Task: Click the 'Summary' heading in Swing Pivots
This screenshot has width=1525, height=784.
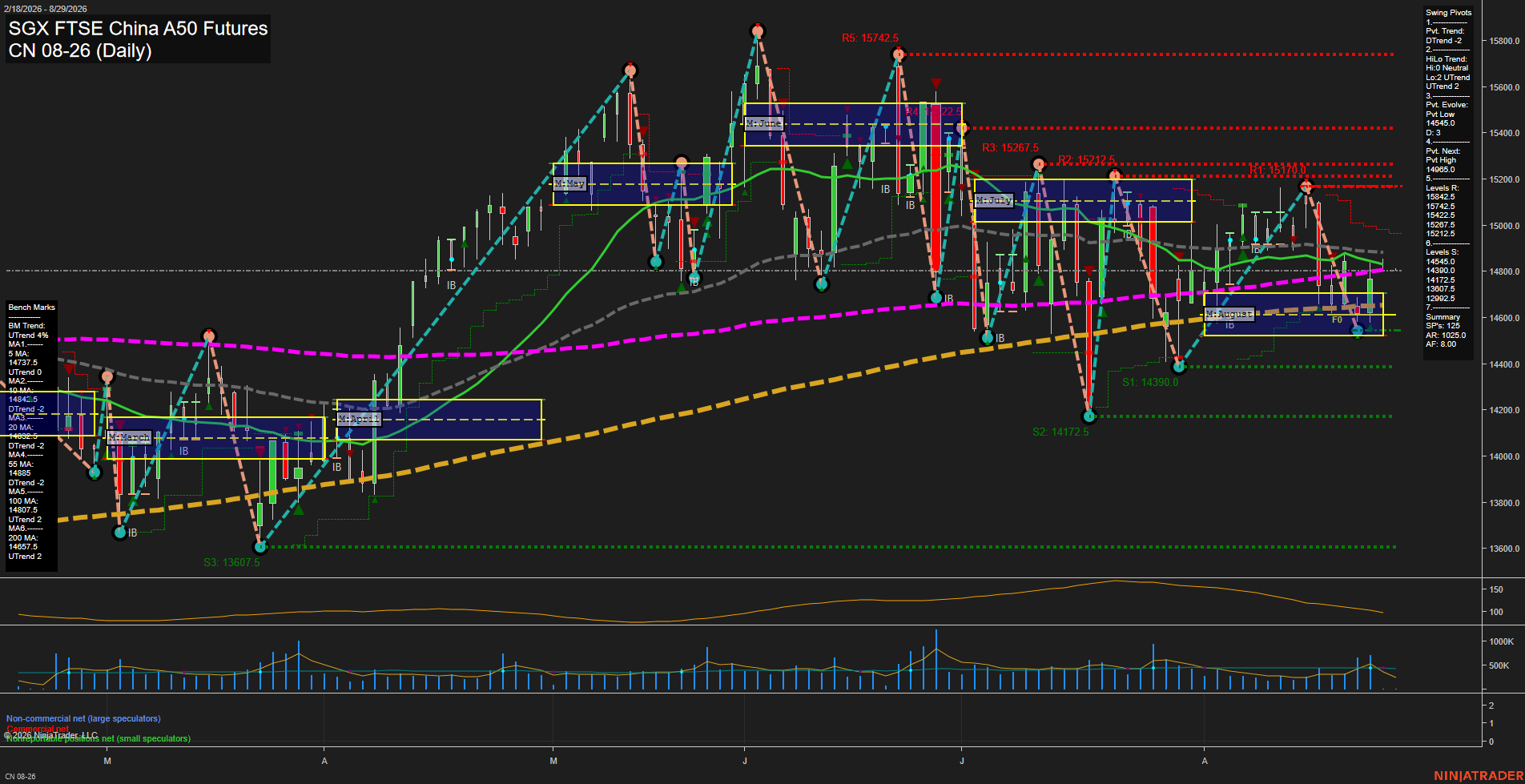Action: [1443, 317]
